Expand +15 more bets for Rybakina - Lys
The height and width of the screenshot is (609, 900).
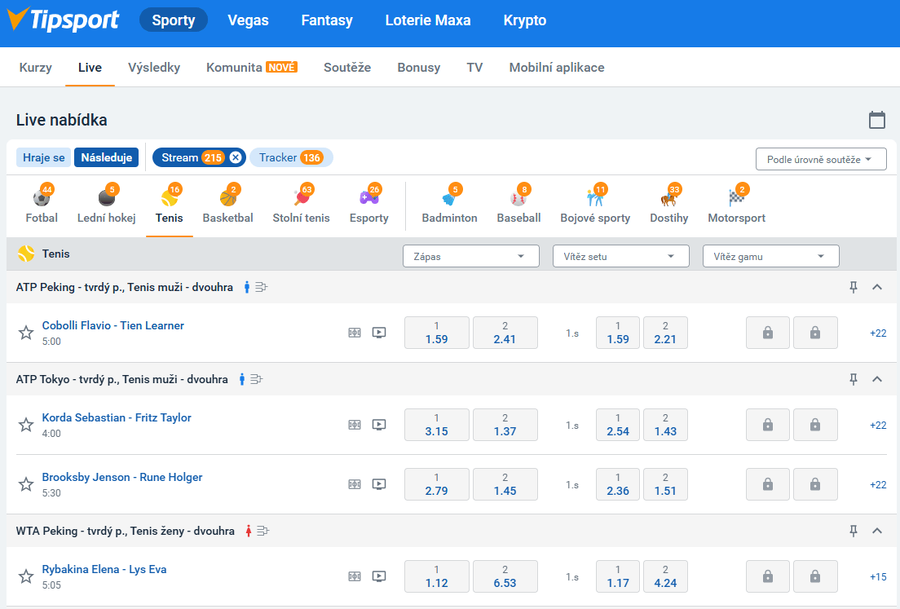pyautogui.click(x=878, y=577)
